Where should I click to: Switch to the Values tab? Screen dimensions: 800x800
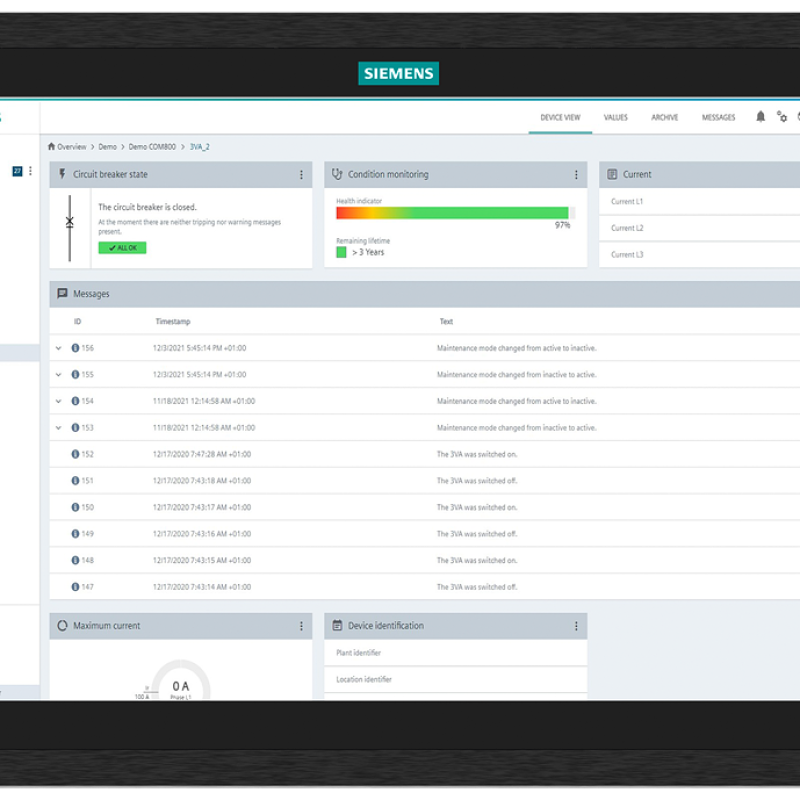[616, 117]
